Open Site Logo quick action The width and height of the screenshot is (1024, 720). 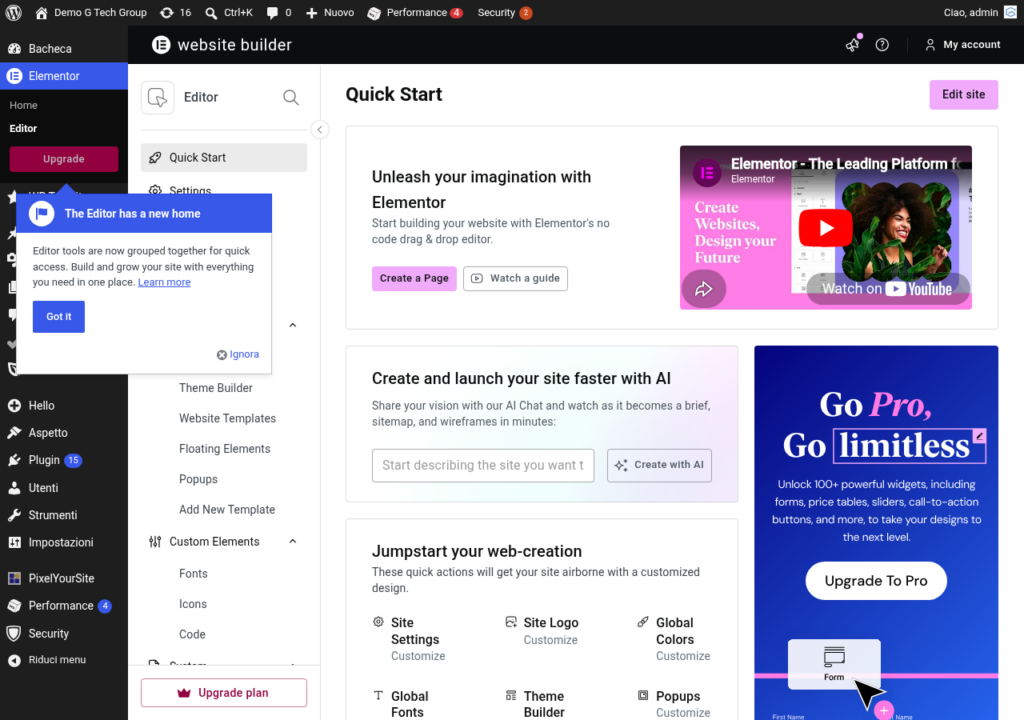542,630
